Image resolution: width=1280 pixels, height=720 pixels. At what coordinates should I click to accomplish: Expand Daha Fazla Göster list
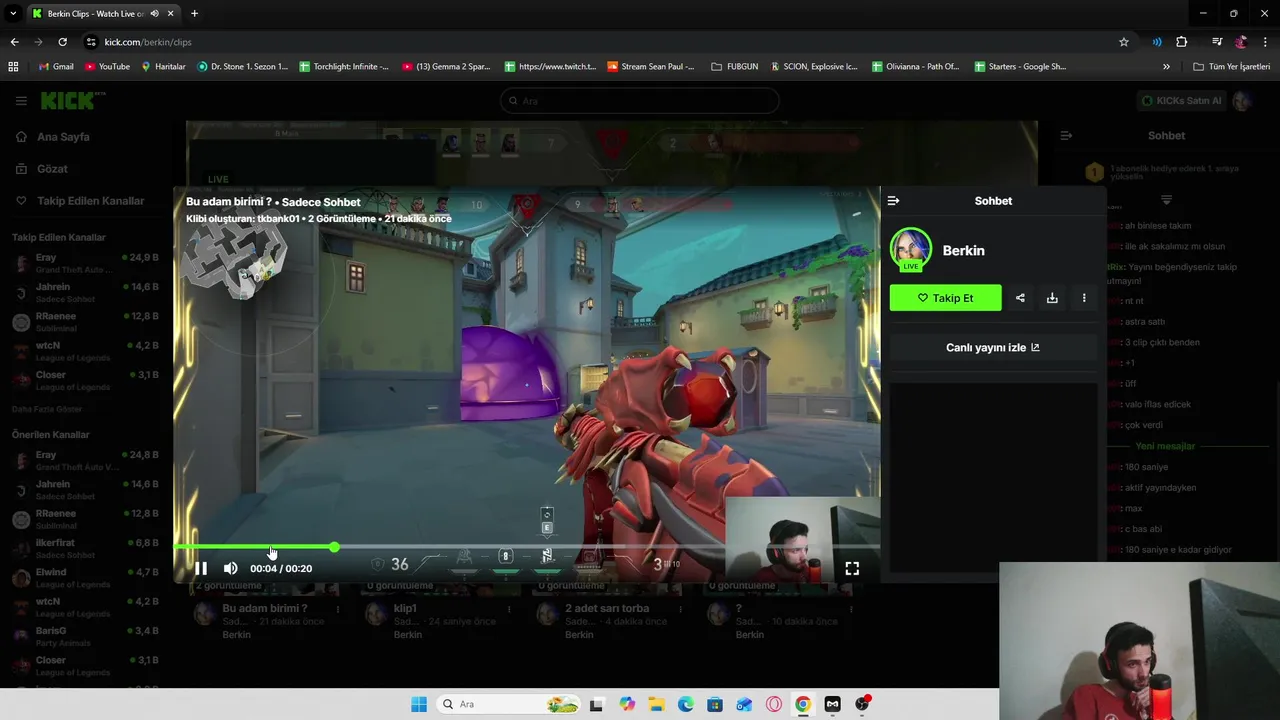pos(47,409)
